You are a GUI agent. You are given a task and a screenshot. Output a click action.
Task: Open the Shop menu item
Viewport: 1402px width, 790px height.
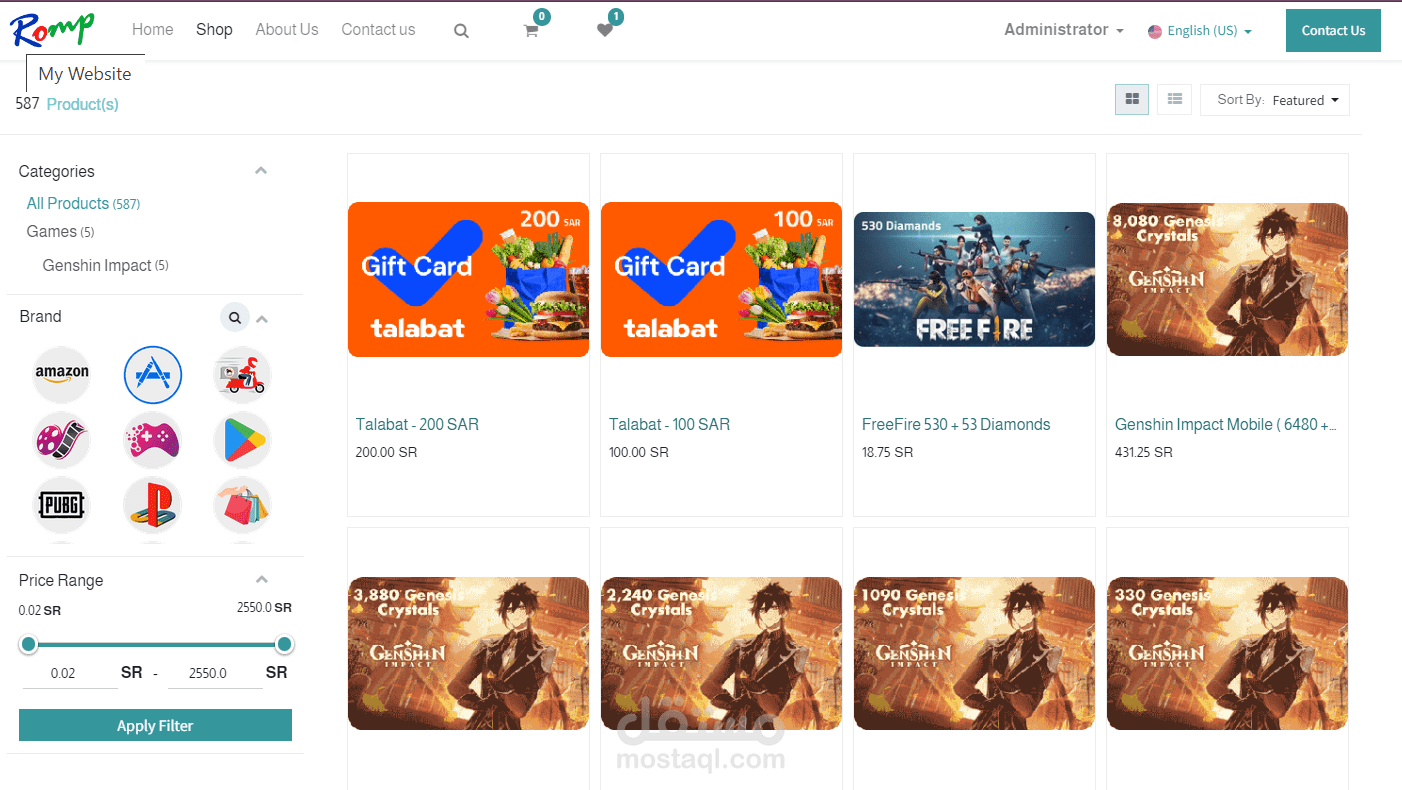coord(214,30)
